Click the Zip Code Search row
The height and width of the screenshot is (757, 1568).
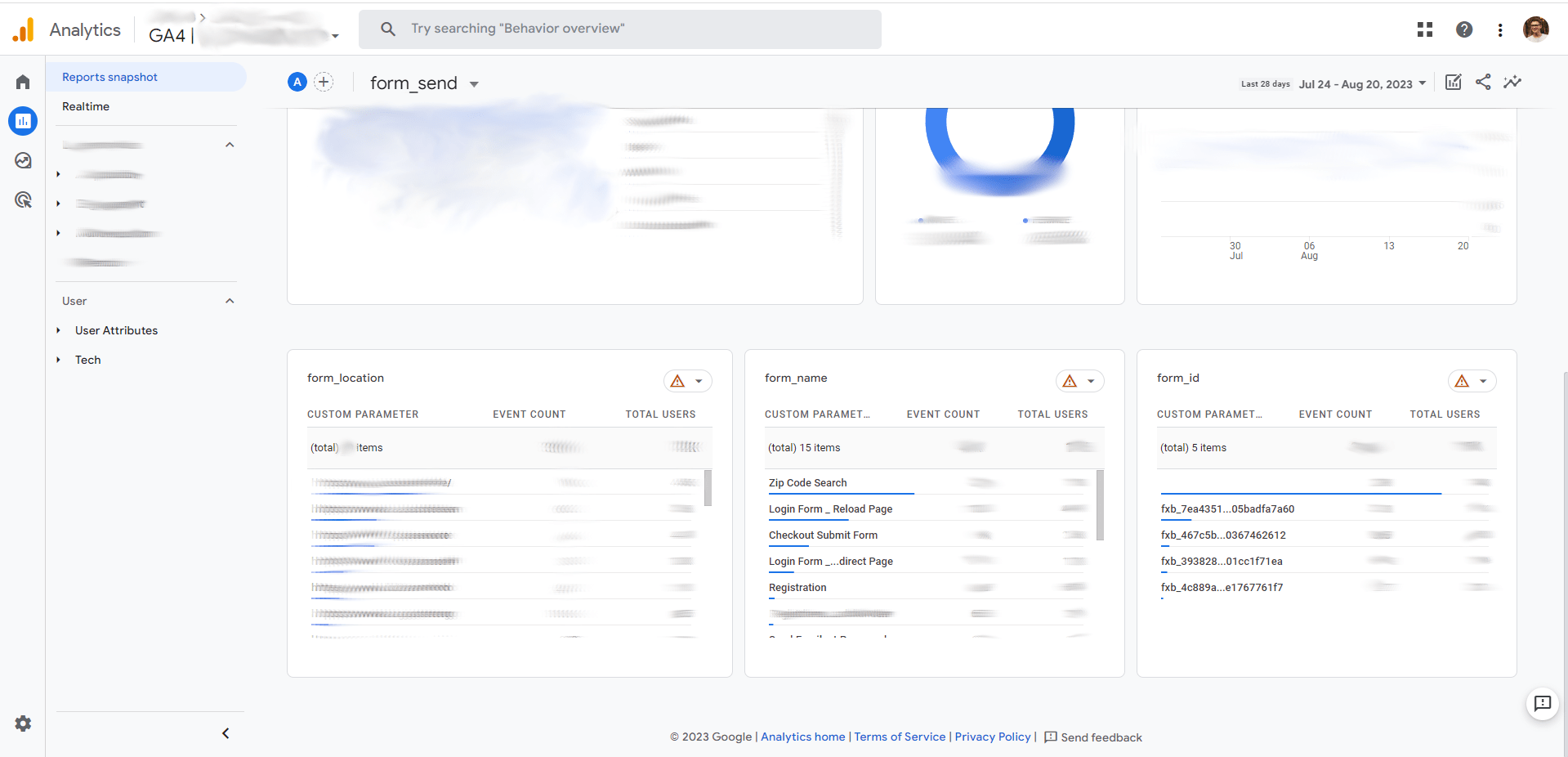point(927,483)
